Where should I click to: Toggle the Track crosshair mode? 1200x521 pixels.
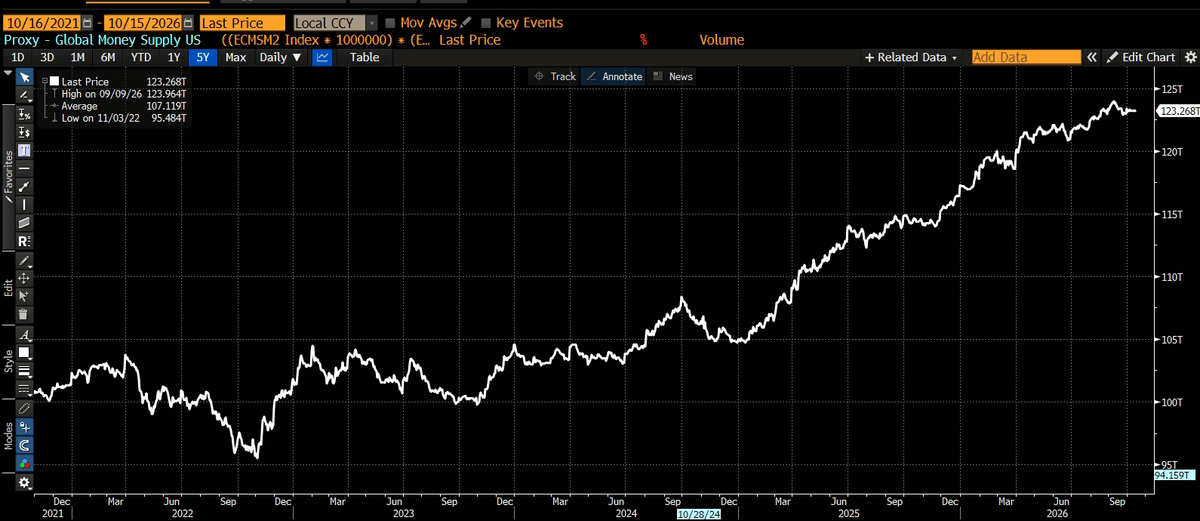tap(555, 76)
